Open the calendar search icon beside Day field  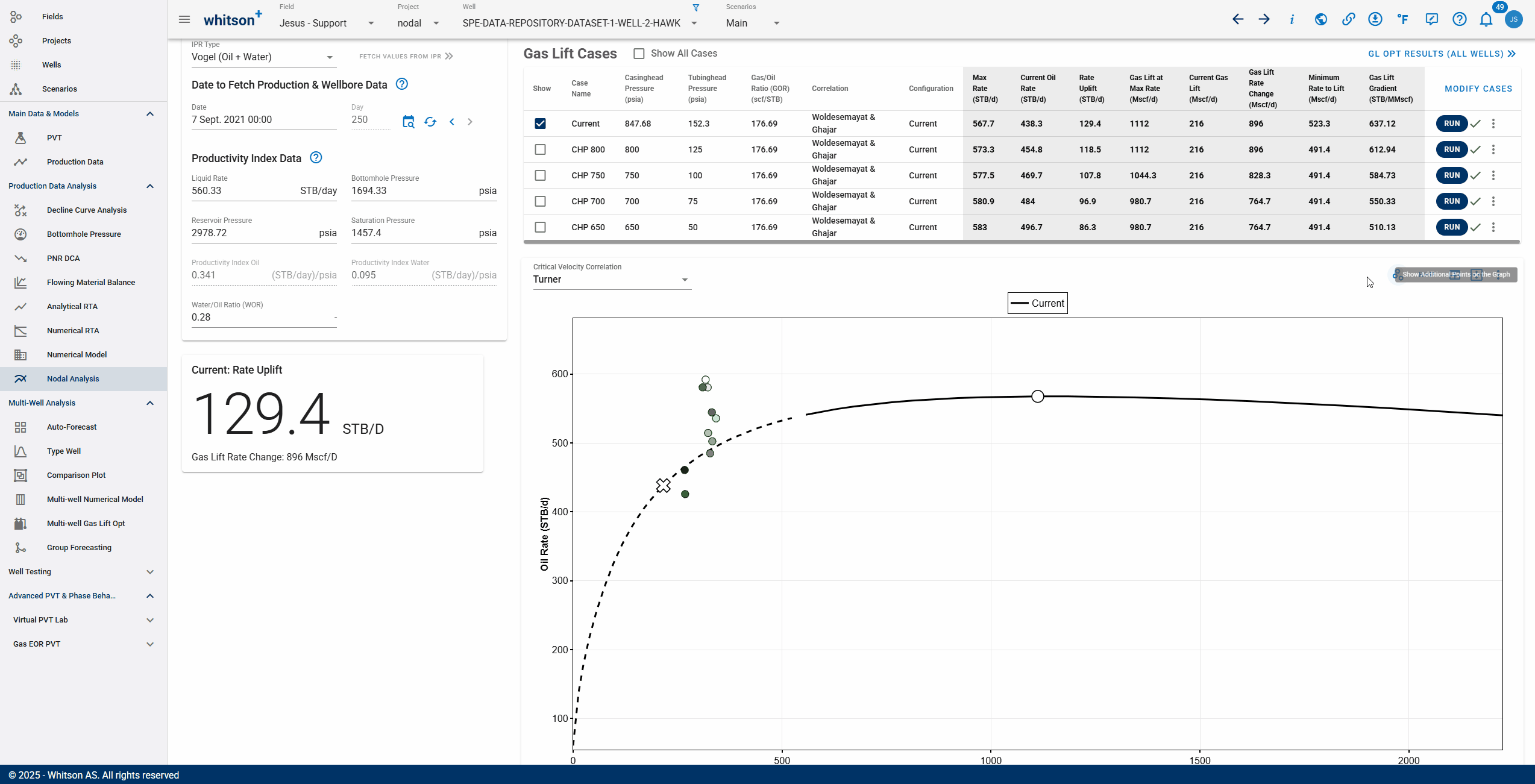point(408,122)
